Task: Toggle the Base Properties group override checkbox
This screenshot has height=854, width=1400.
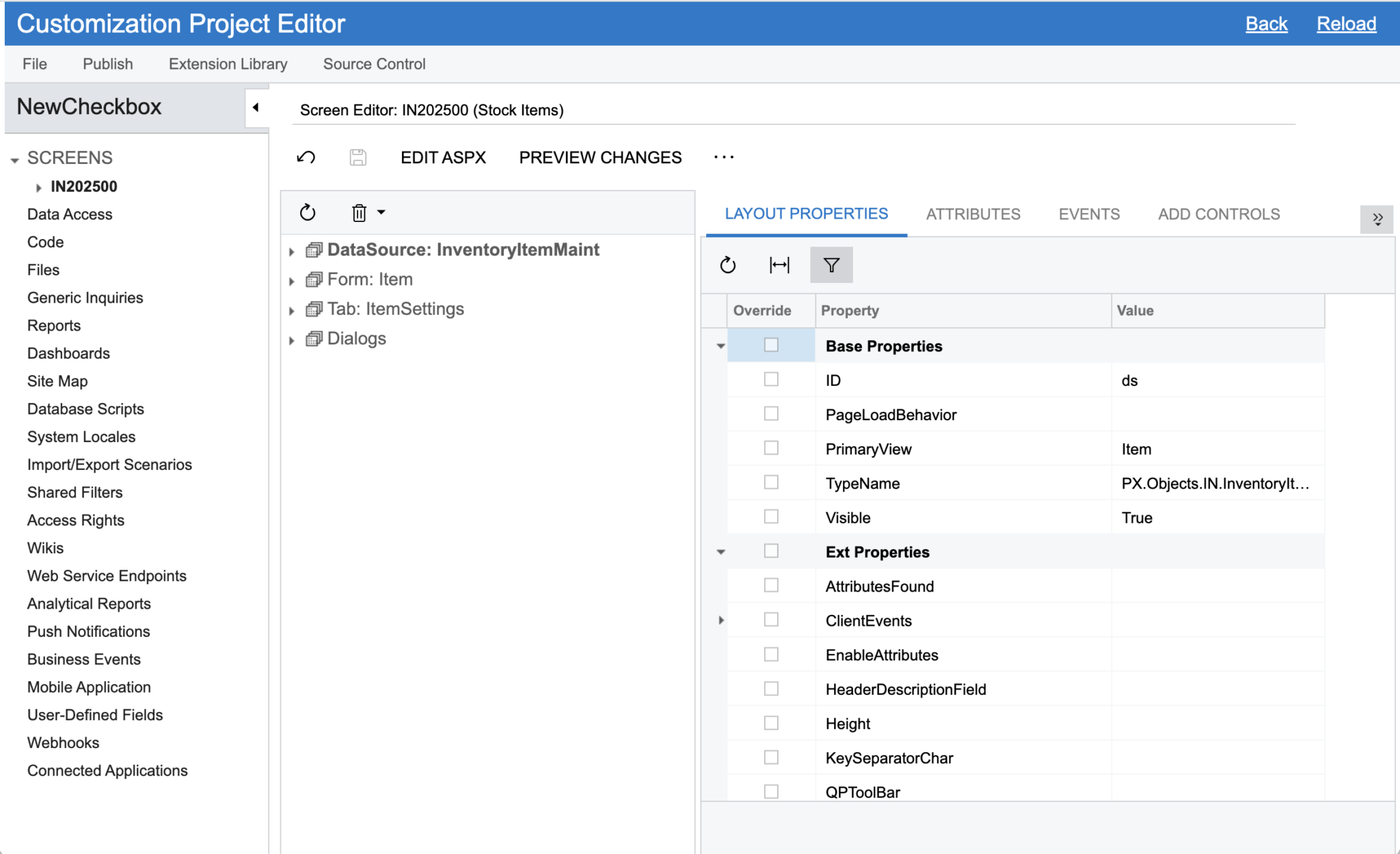Action: (771, 345)
